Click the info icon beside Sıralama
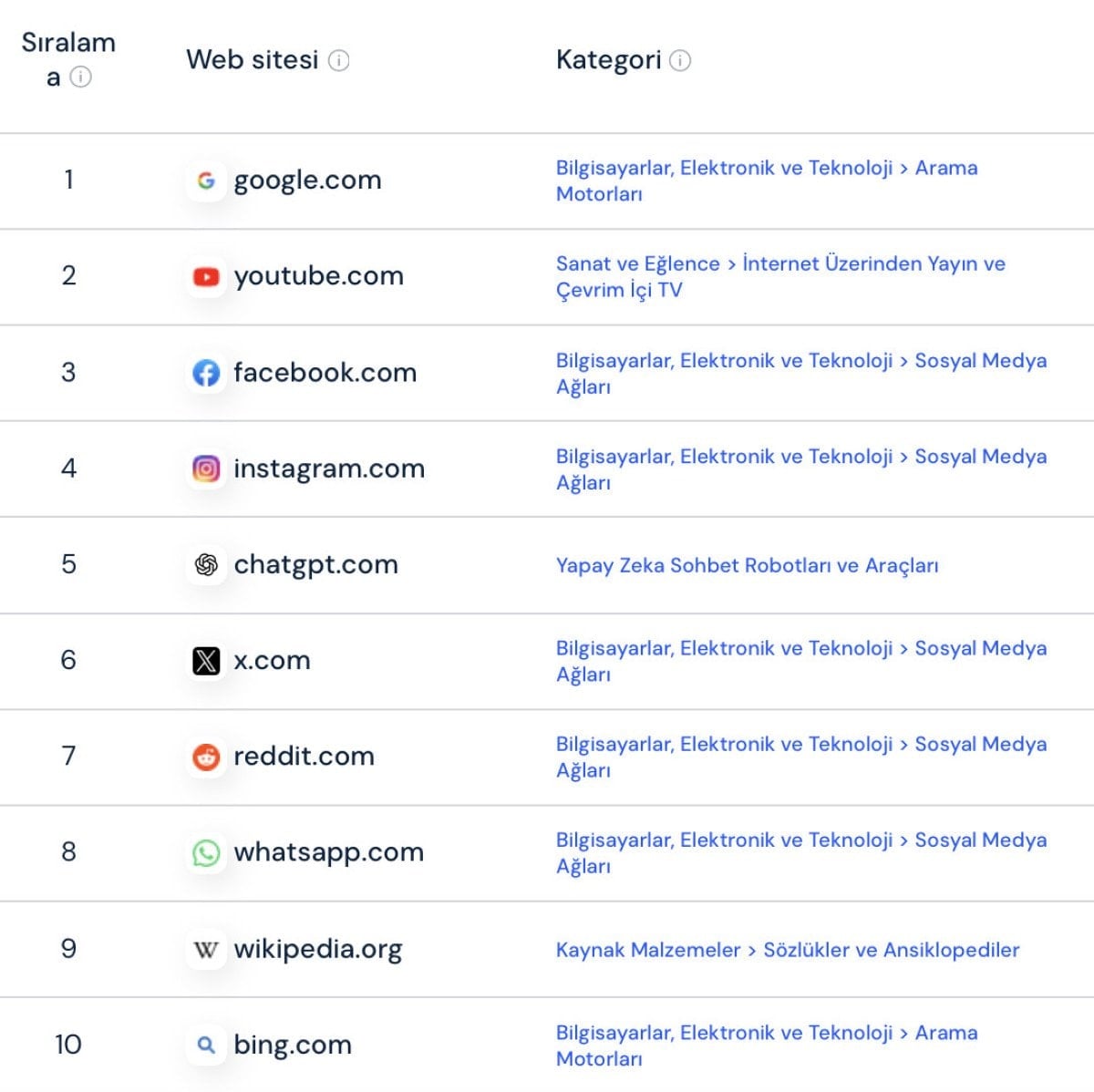The height and width of the screenshot is (1092, 1094). tap(81, 78)
